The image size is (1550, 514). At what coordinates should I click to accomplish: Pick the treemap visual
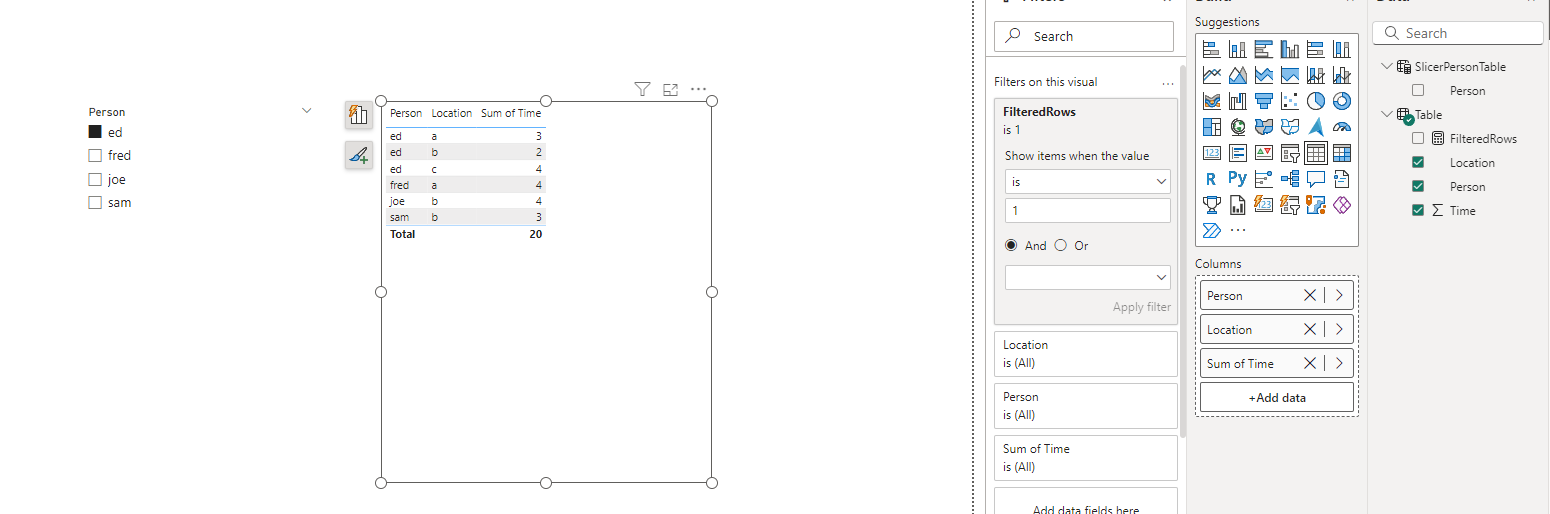pyautogui.click(x=1212, y=126)
